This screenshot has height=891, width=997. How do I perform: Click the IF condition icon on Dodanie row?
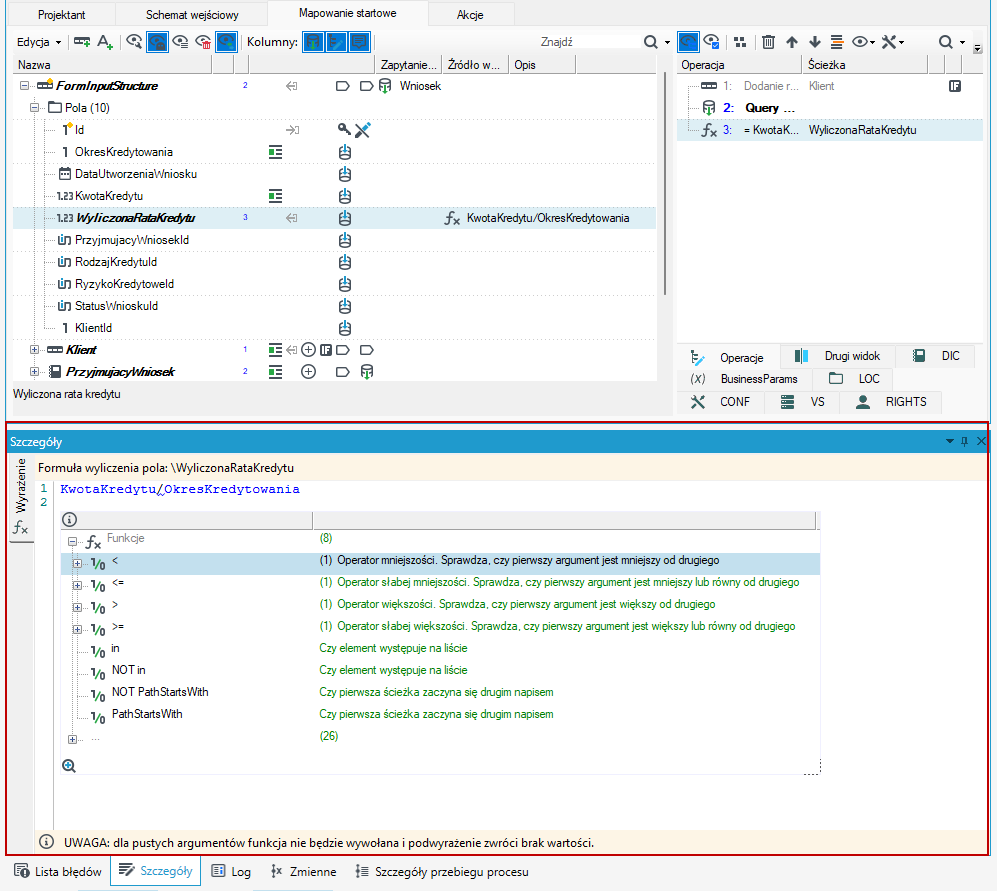coord(955,86)
